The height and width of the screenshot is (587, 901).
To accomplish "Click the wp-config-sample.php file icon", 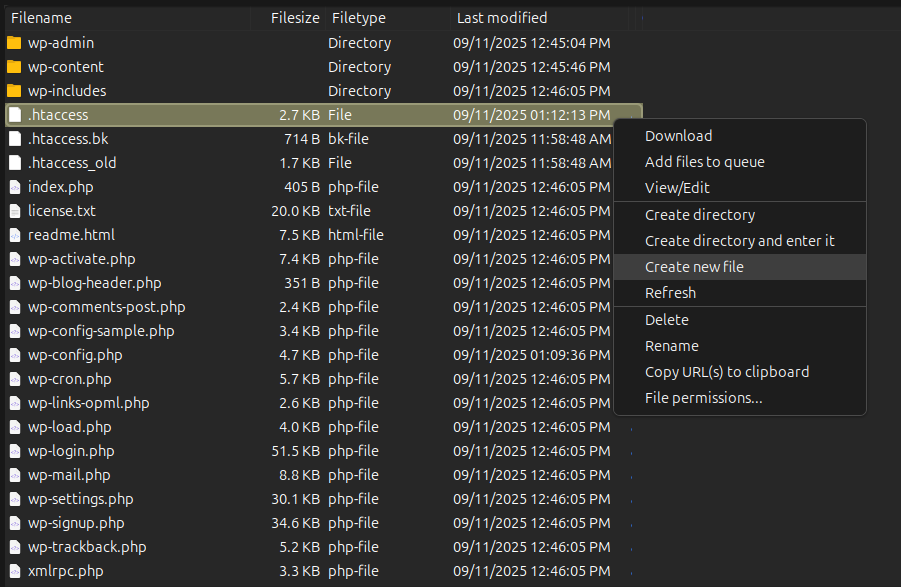I will pyautogui.click(x=15, y=331).
